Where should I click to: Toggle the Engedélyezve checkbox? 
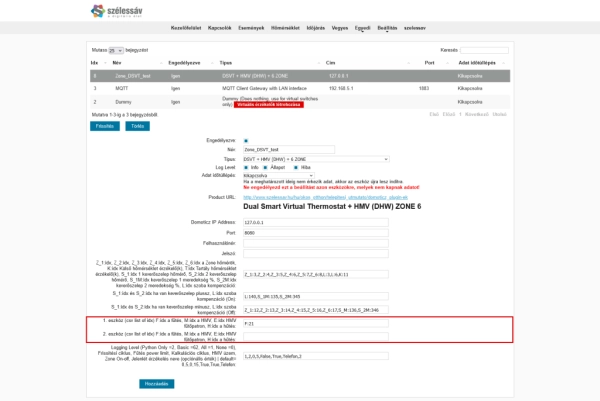pyautogui.click(x=245, y=140)
